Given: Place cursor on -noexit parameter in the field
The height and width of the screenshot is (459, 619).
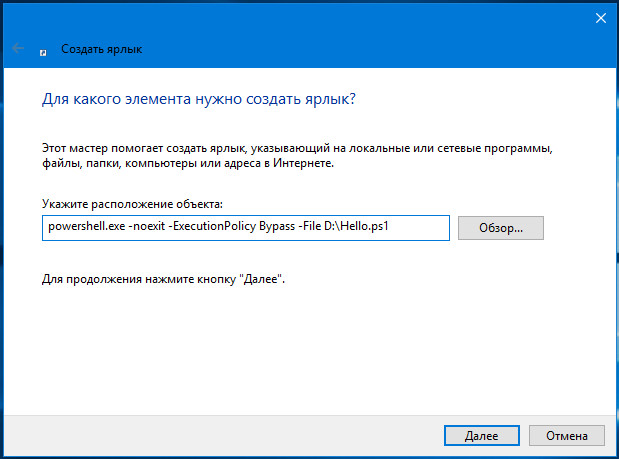Looking at the screenshot, I should tap(147, 227).
